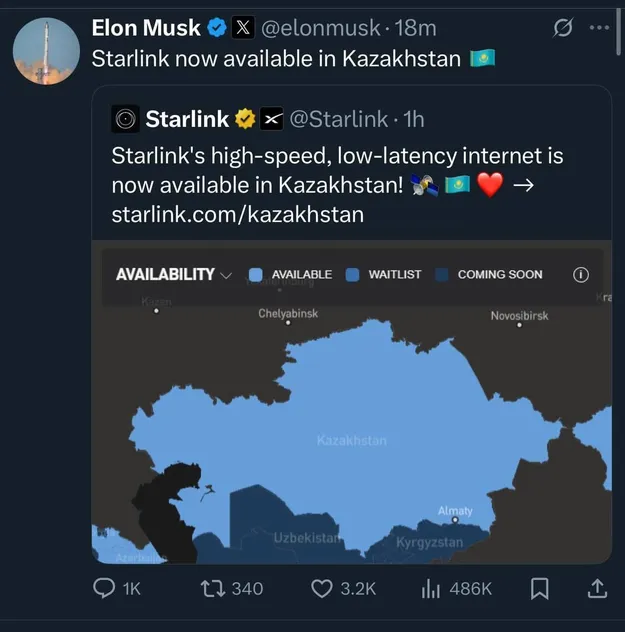Share the post via share icon
Screen dimensions: 625x632
click(597, 589)
